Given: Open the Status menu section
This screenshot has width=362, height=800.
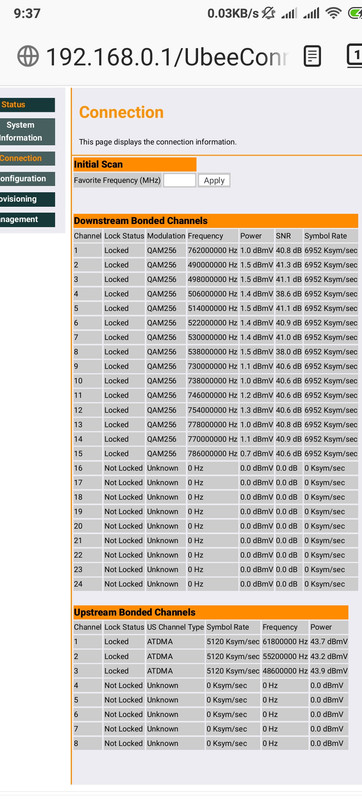Looking at the screenshot, I should tap(28, 105).
